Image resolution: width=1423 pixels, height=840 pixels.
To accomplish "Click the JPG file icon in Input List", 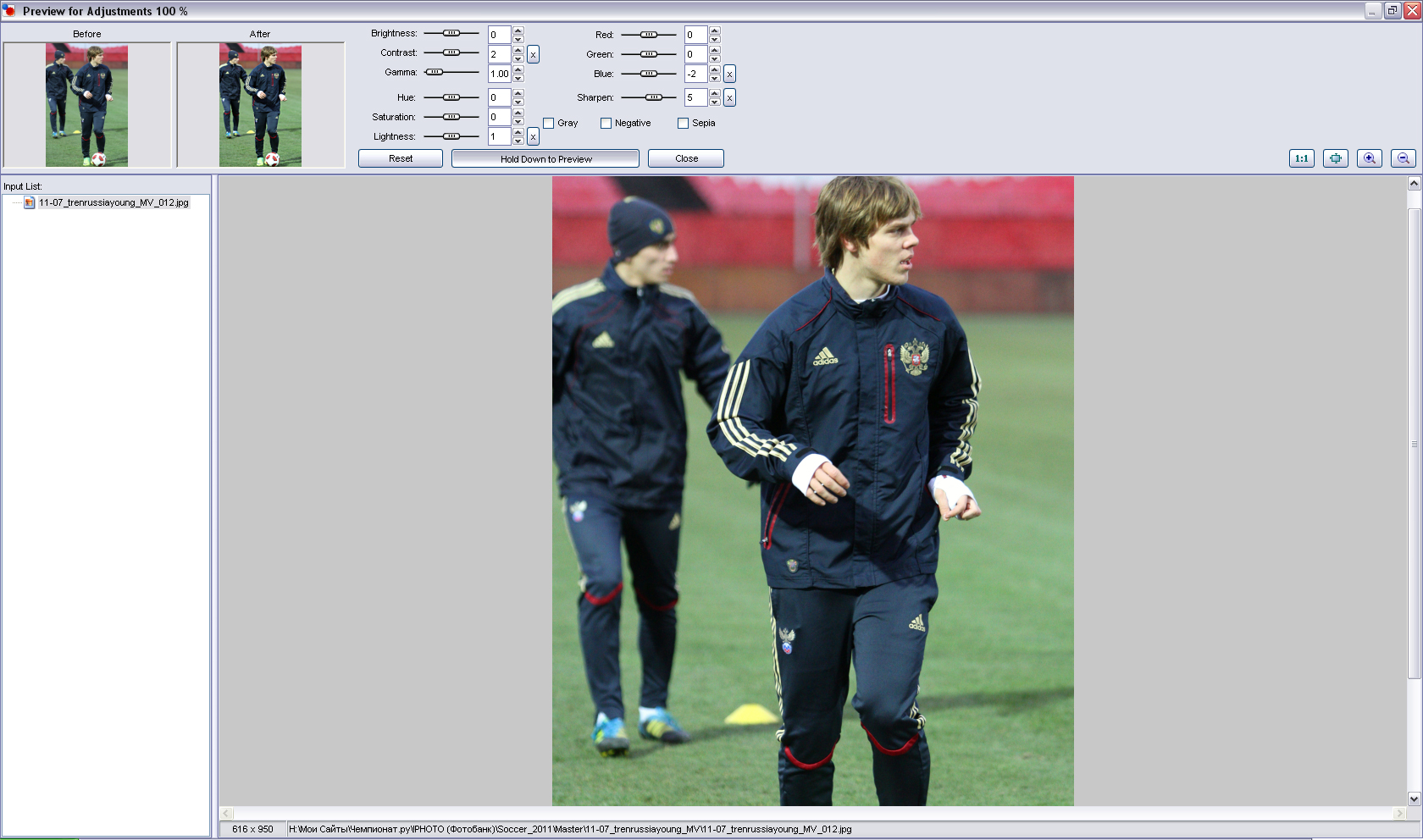I will pyautogui.click(x=30, y=202).
